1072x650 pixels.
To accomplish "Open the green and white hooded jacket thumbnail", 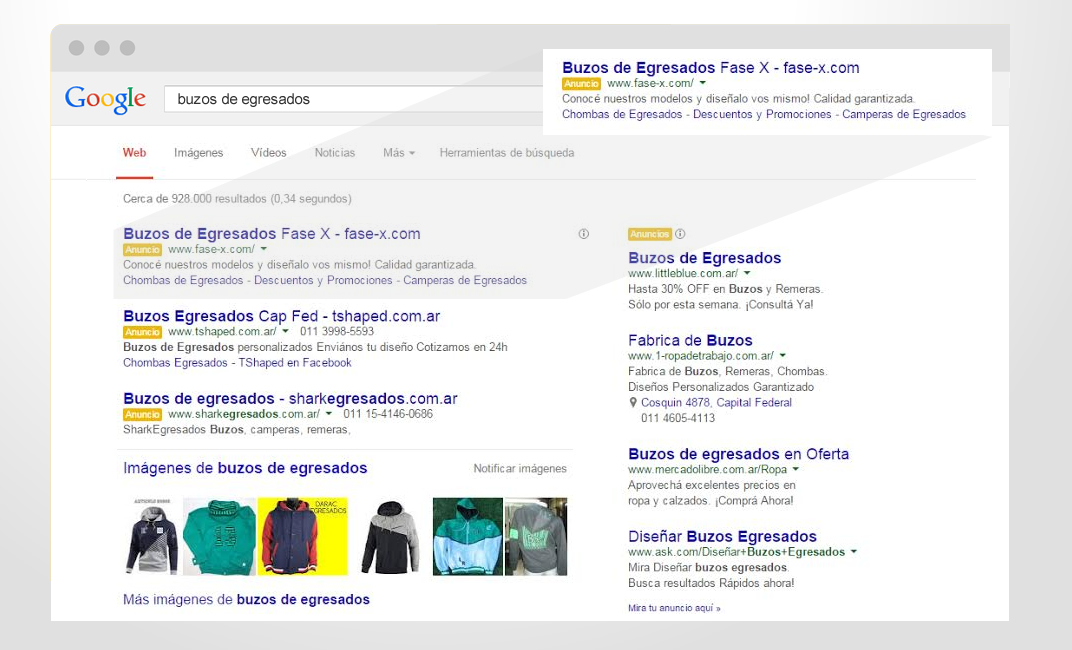I will (468, 537).
